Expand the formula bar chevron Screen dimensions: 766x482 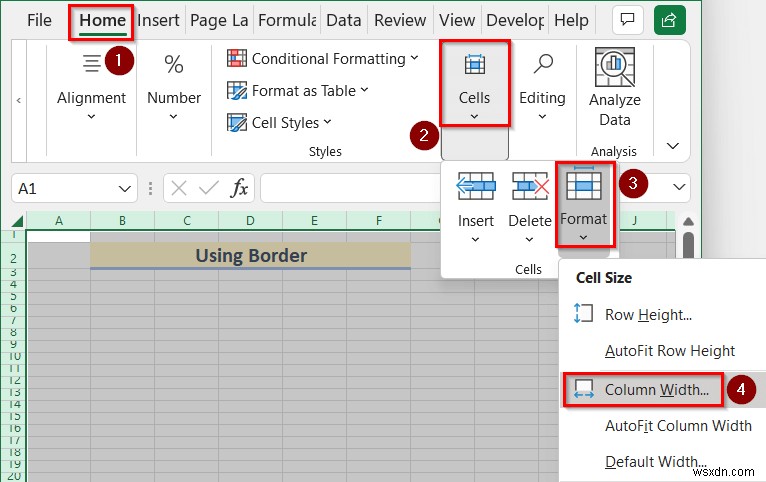(679, 187)
